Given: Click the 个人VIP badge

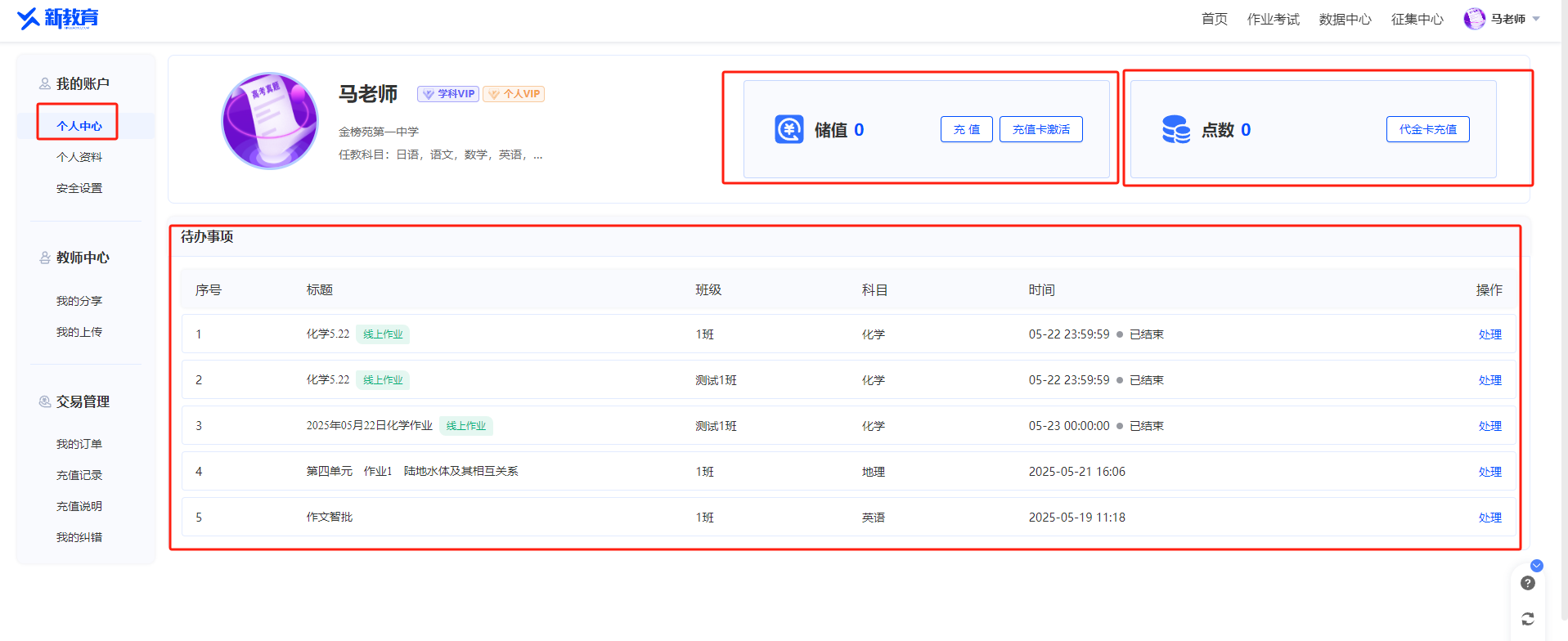Looking at the screenshot, I should [514, 94].
